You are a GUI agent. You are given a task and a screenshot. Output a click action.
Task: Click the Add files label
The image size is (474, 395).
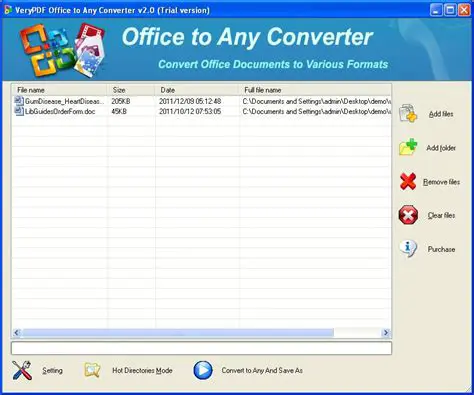441,114
